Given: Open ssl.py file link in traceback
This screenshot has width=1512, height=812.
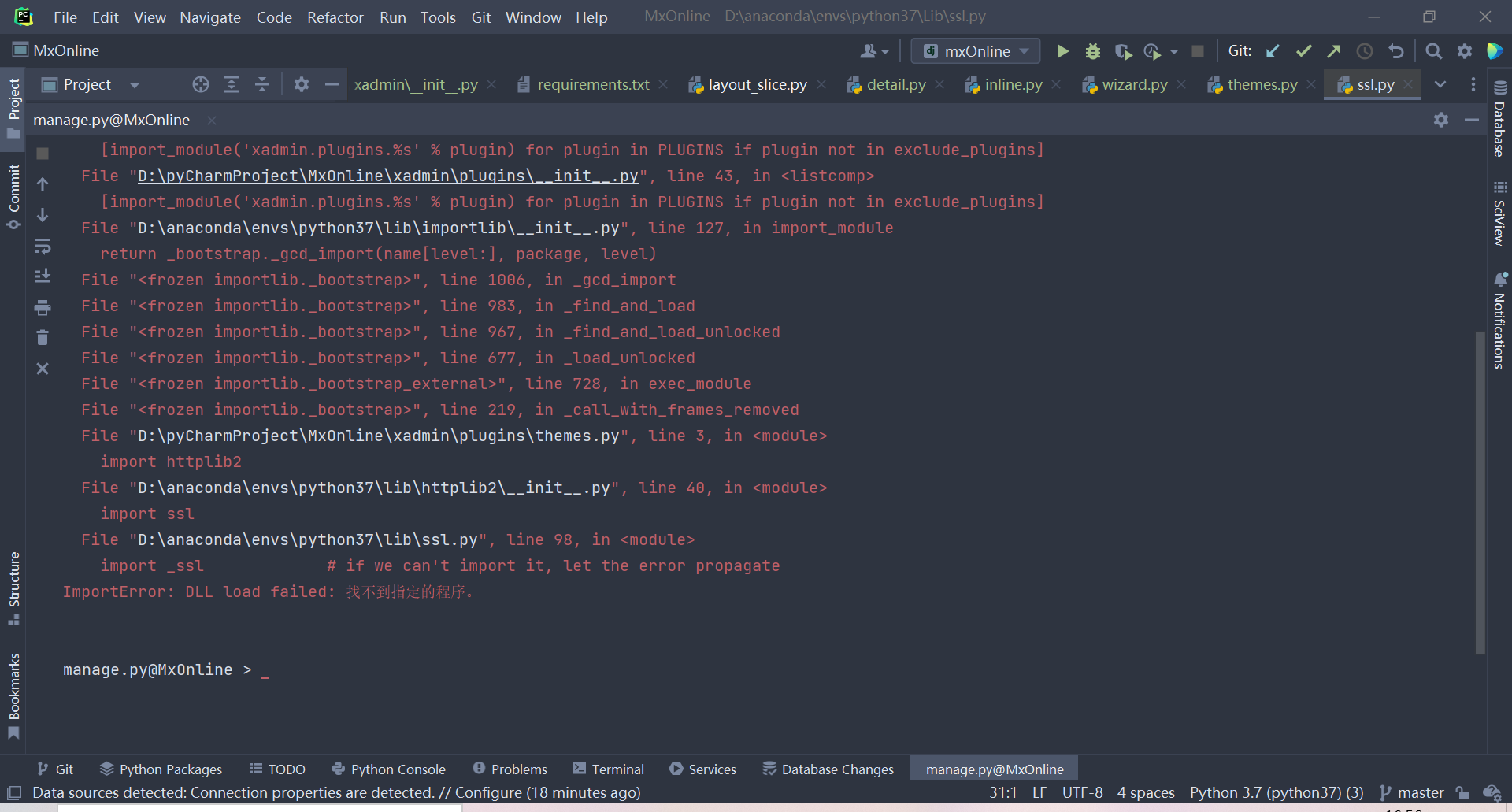Looking at the screenshot, I should [x=308, y=539].
